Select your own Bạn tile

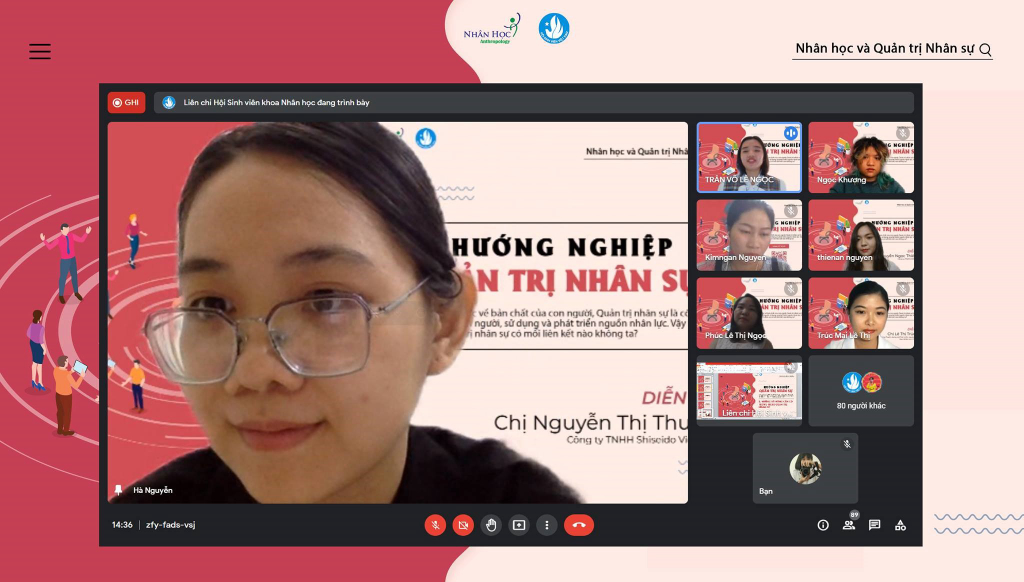tap(805, 468)
